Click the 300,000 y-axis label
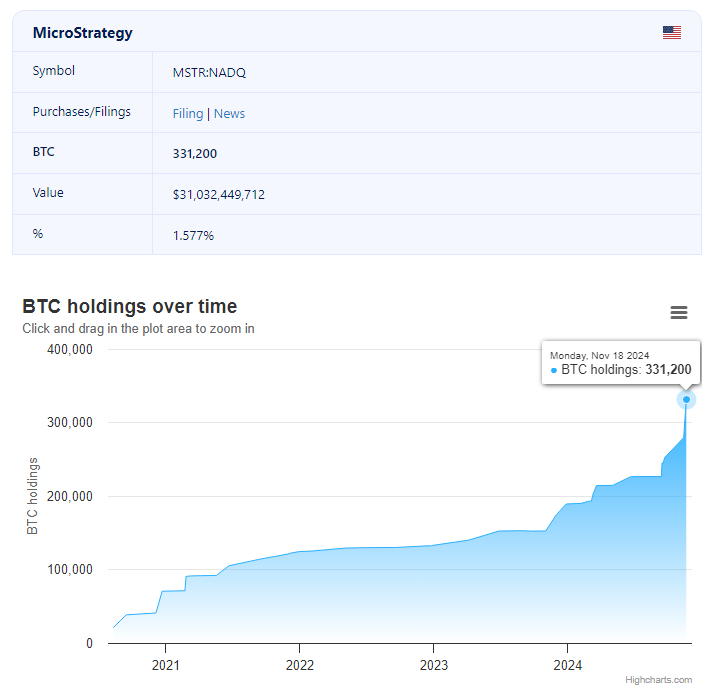Viewport: 709px width, 692px height. point(70,422)
